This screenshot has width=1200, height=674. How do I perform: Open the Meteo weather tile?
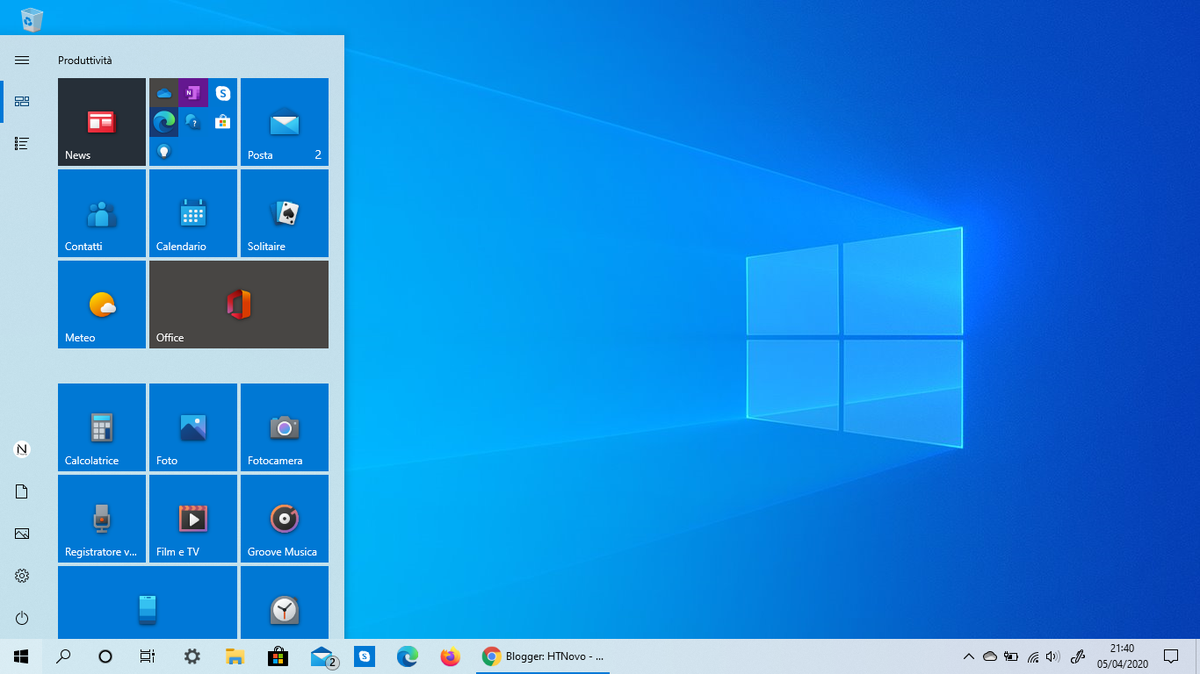click(101, 304)
